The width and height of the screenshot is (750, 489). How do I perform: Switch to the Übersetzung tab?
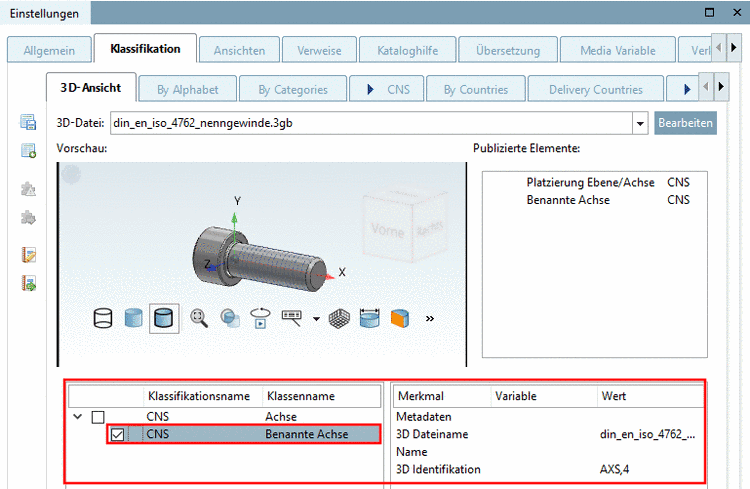point(508,50)
